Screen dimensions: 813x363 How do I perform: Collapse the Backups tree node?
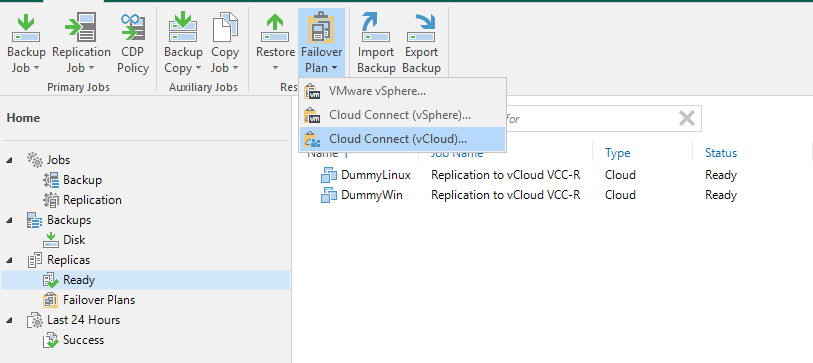pos(10,220)
